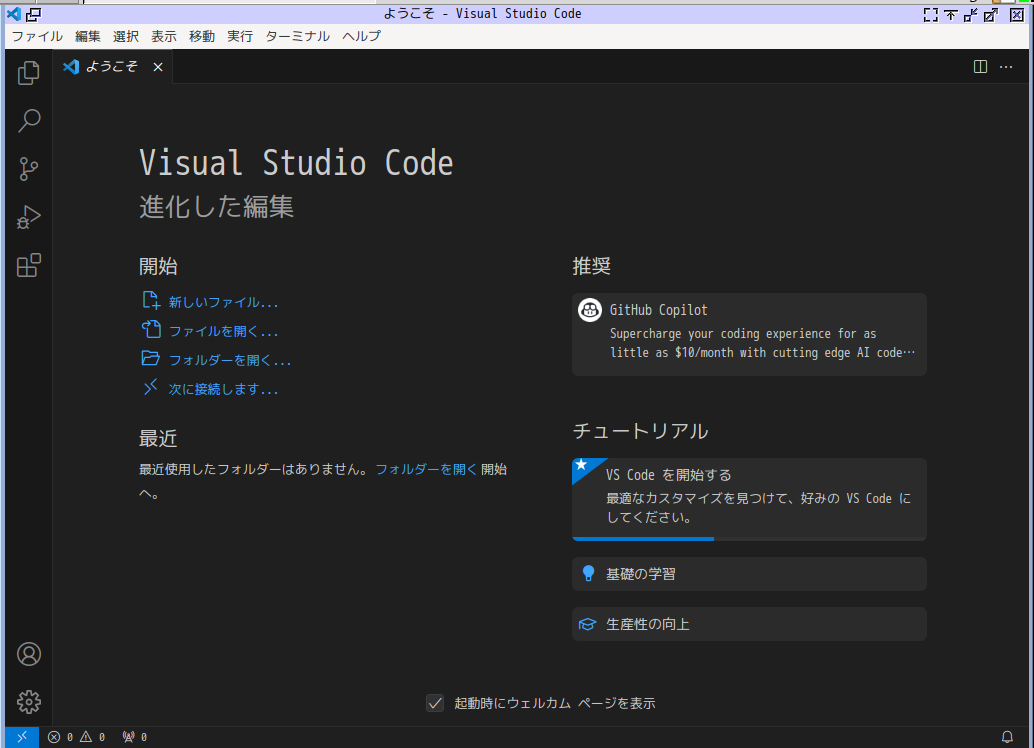The width and height of the screenshot is (1034, 748).
Task: Toggle 起動時にウェルカム ページを表示 checkbox
Action: 435,703
